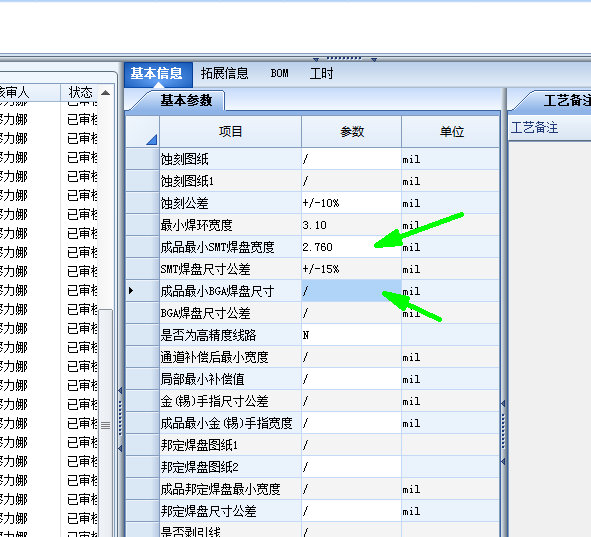The height and width of the screenshot is (537, 591).
Task: Open the BOM tab
Action: [x=279, y=73]
